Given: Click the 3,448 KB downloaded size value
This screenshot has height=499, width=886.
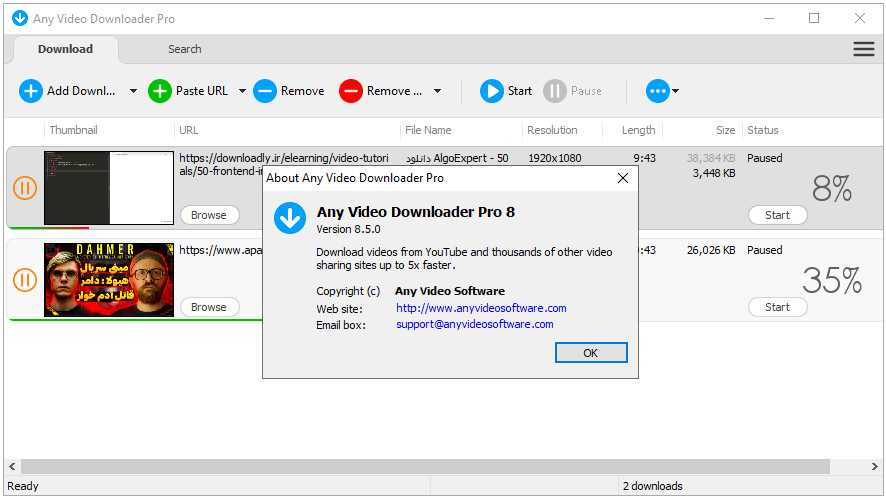Looking at the screenshot, I should [x=714, y=173].
